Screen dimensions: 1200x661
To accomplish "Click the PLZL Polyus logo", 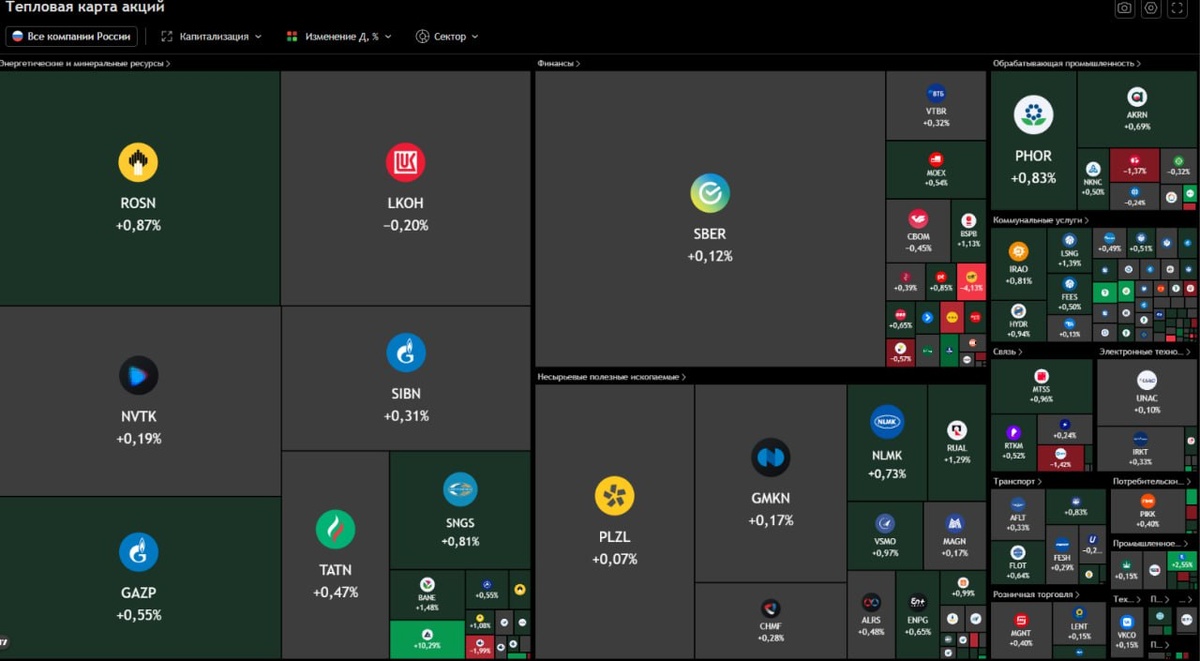I will pos(614,497).
